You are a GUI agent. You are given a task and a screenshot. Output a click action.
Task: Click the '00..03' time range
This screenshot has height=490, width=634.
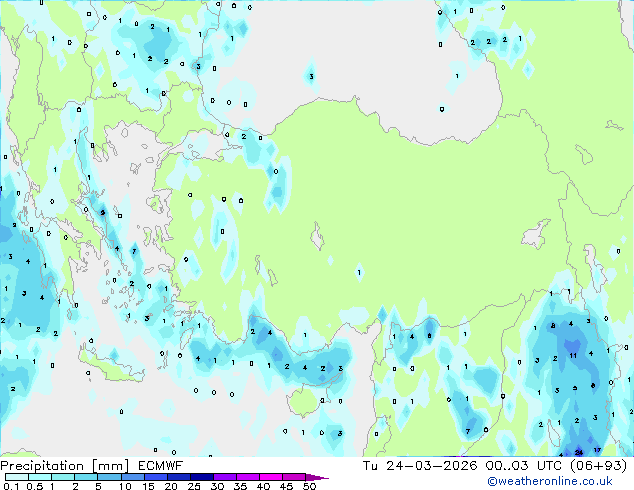507,466
